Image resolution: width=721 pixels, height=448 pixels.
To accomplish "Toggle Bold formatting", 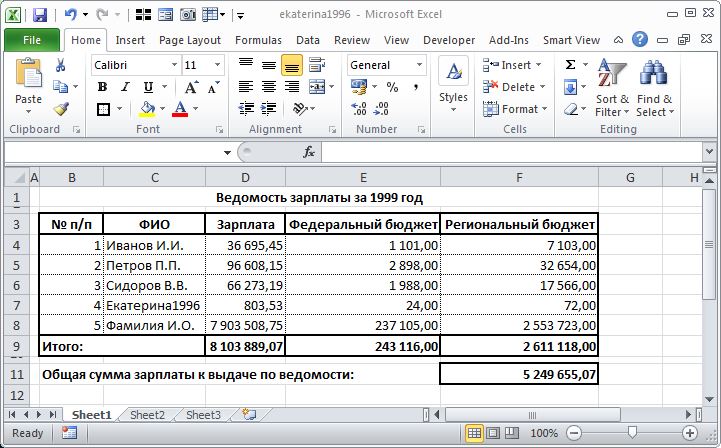I will click(103, 86).
